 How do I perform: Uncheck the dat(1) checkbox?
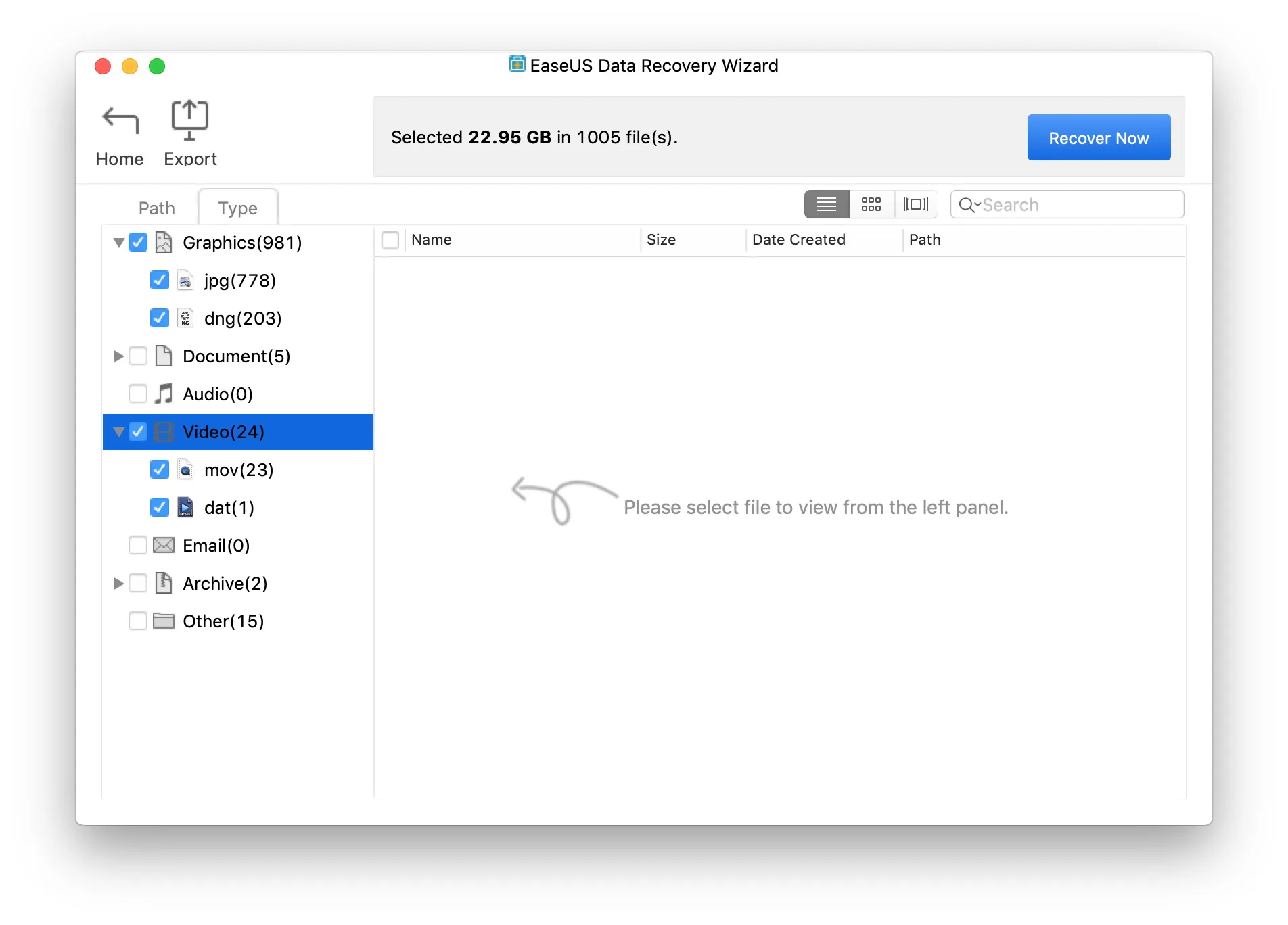160,507
